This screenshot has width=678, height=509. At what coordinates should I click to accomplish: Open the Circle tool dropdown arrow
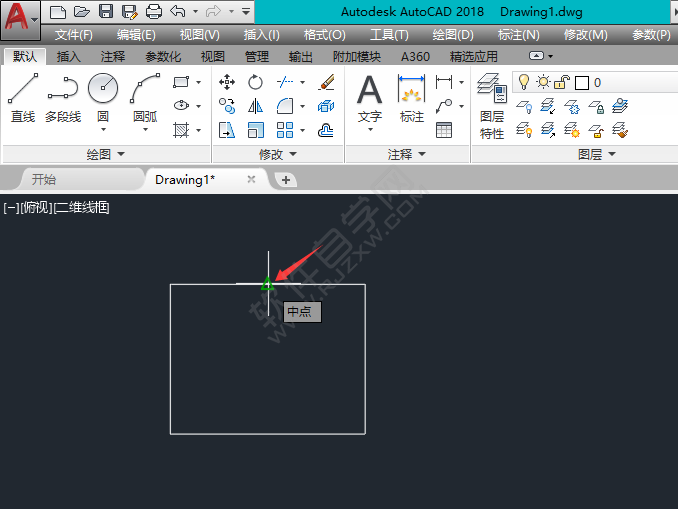[103, 129]
